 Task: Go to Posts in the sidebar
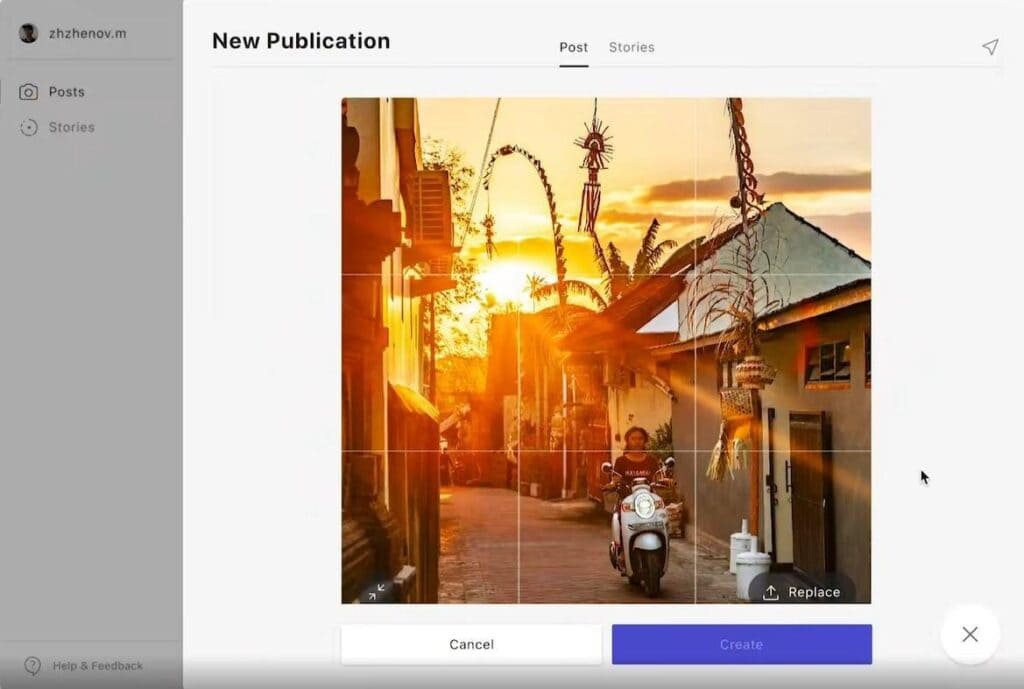(x=67, y=92)
